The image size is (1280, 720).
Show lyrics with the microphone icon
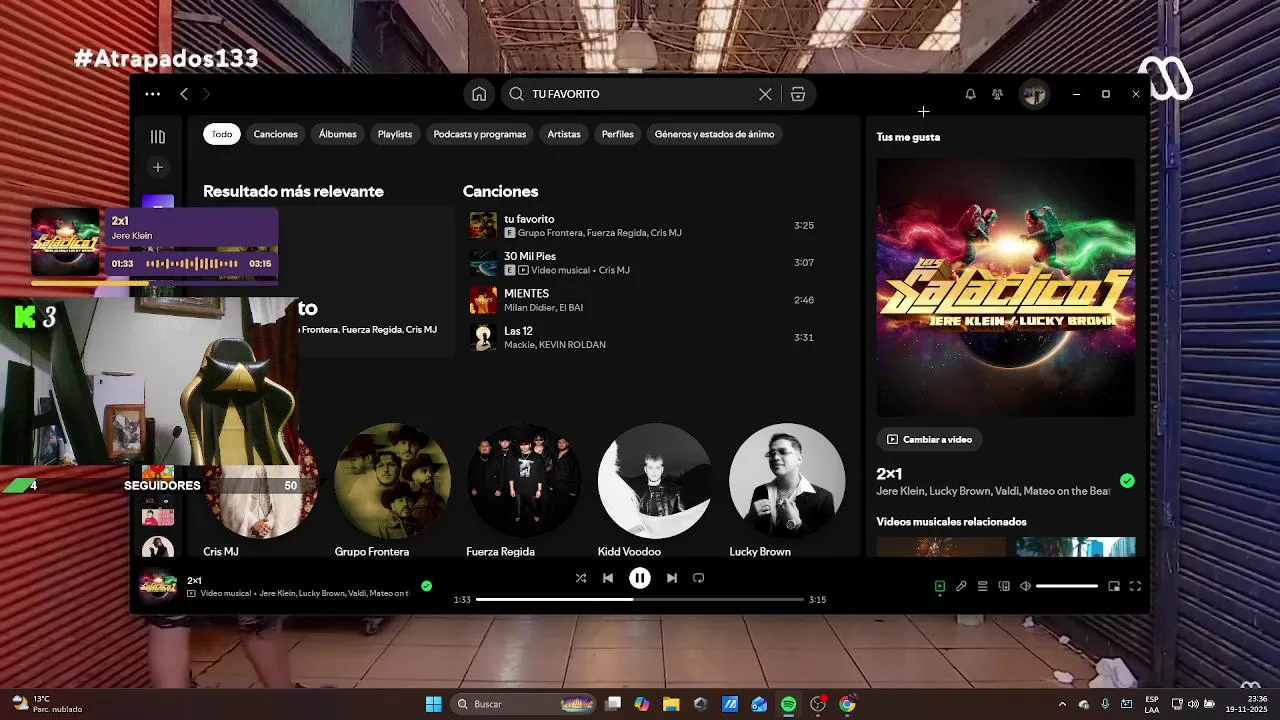tap(961, 586)
